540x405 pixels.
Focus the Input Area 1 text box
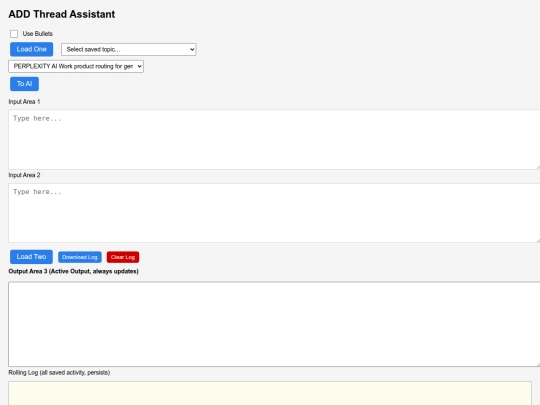click(274, 139)
